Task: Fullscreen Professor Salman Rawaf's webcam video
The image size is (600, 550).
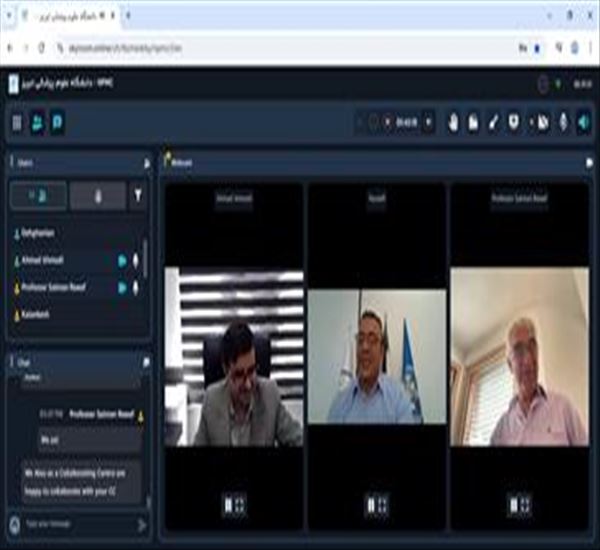Action: tap(525, 505)
